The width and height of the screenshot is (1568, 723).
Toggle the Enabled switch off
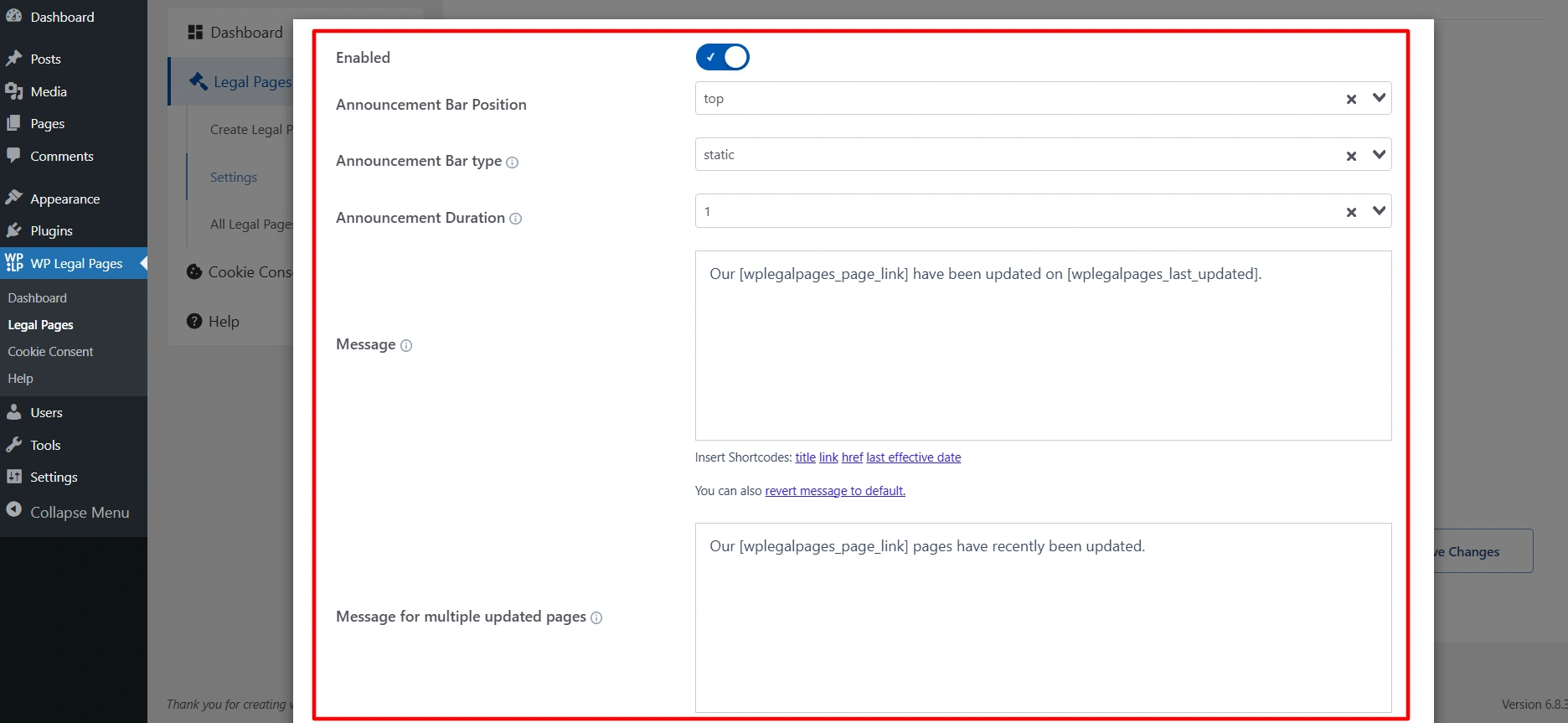coord(722,57)
